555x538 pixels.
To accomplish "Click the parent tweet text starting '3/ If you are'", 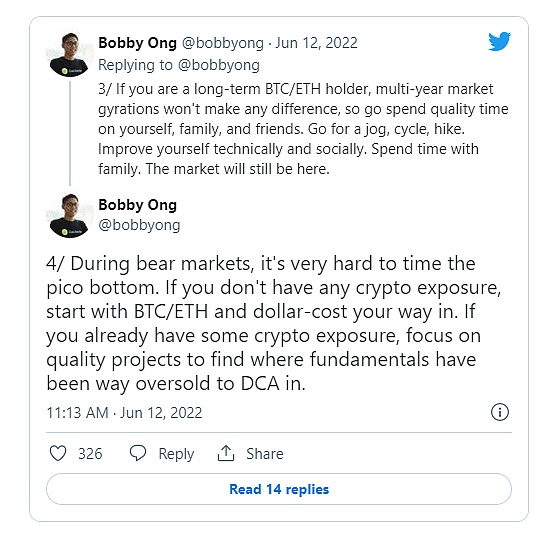I will coord(303,129).
